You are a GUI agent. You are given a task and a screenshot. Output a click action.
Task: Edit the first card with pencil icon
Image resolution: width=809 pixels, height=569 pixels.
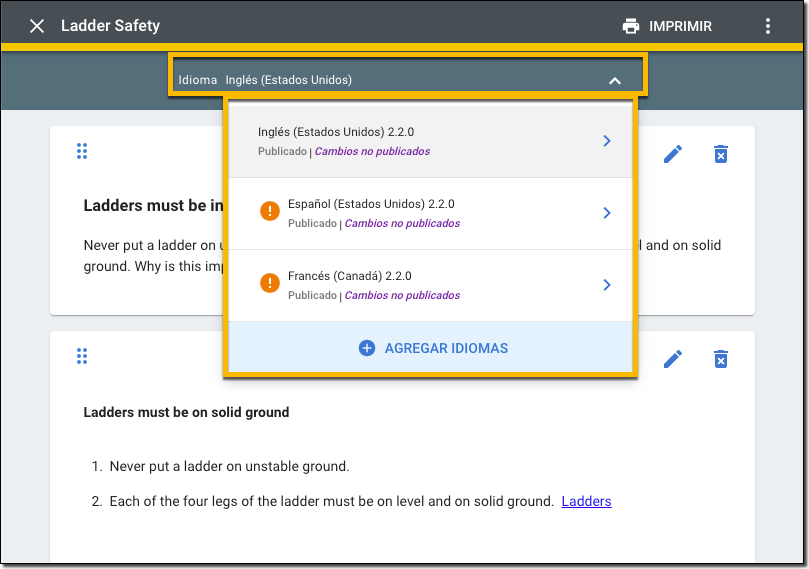[x=673, y=153]
